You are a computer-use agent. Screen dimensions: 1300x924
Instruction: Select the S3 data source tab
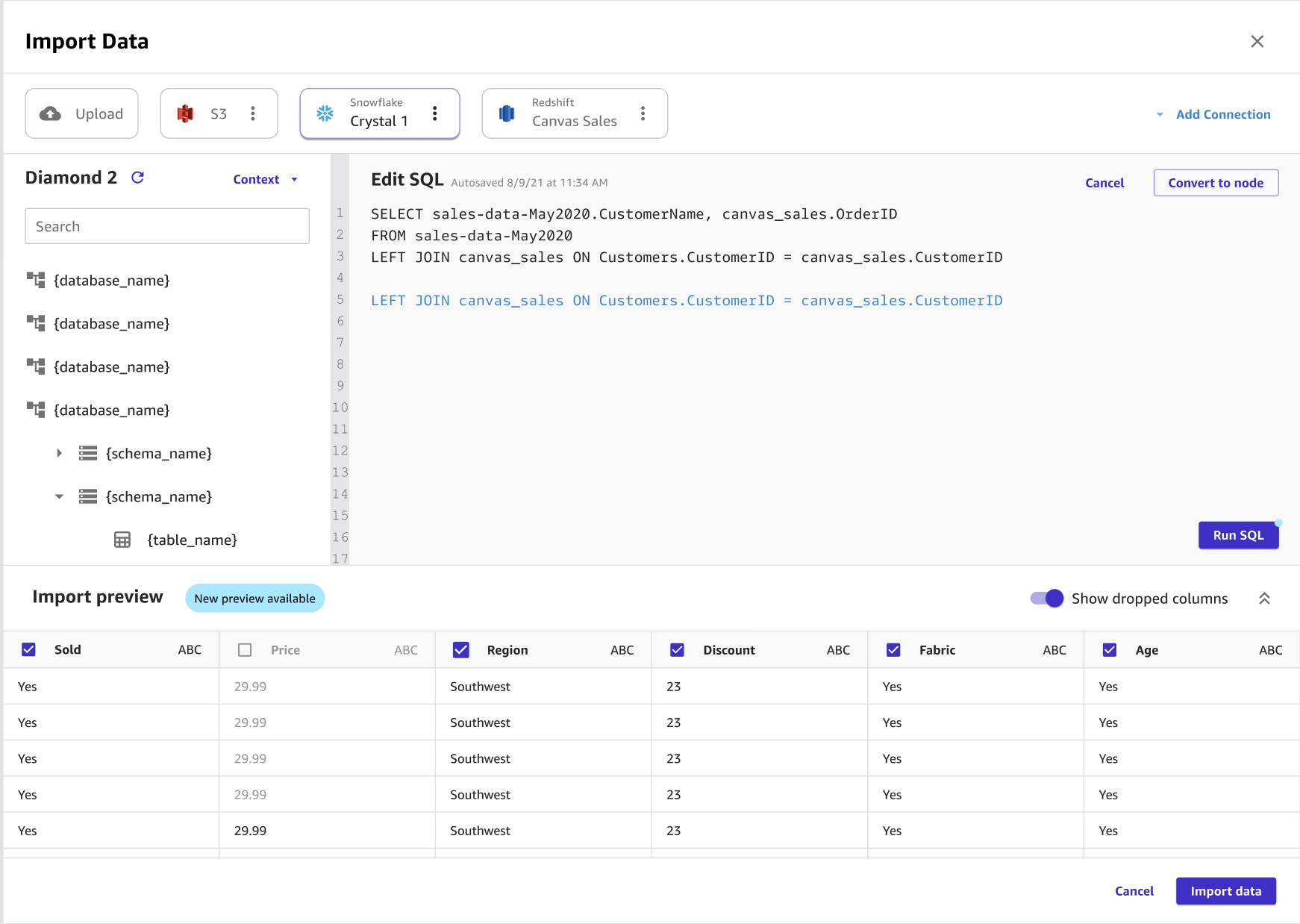click(219, 113)
